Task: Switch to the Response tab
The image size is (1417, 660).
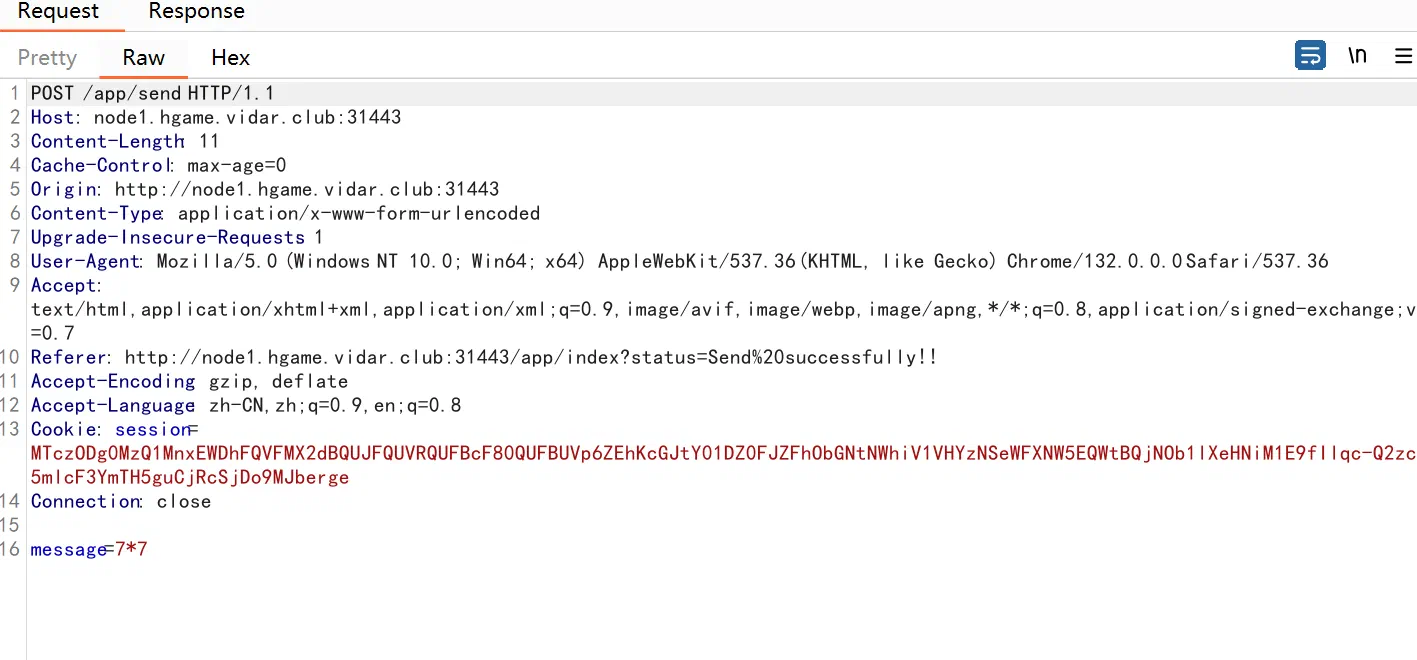Action: (x=196, y=12)
